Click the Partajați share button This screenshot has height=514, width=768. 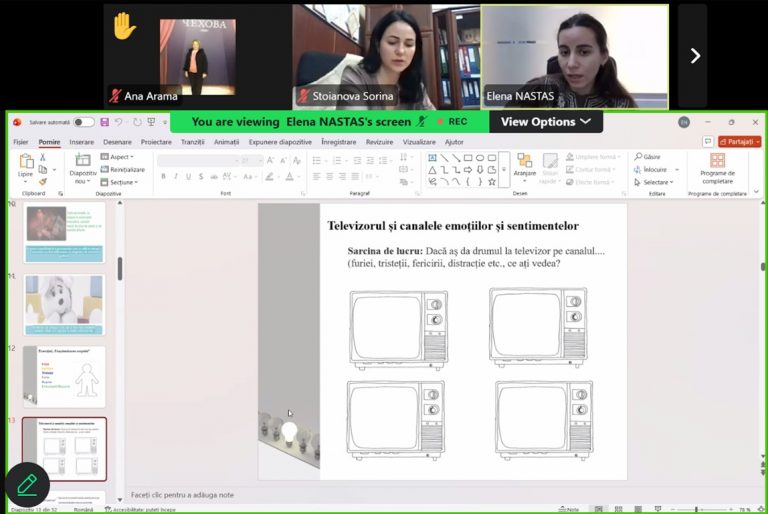tap(739, 142)
